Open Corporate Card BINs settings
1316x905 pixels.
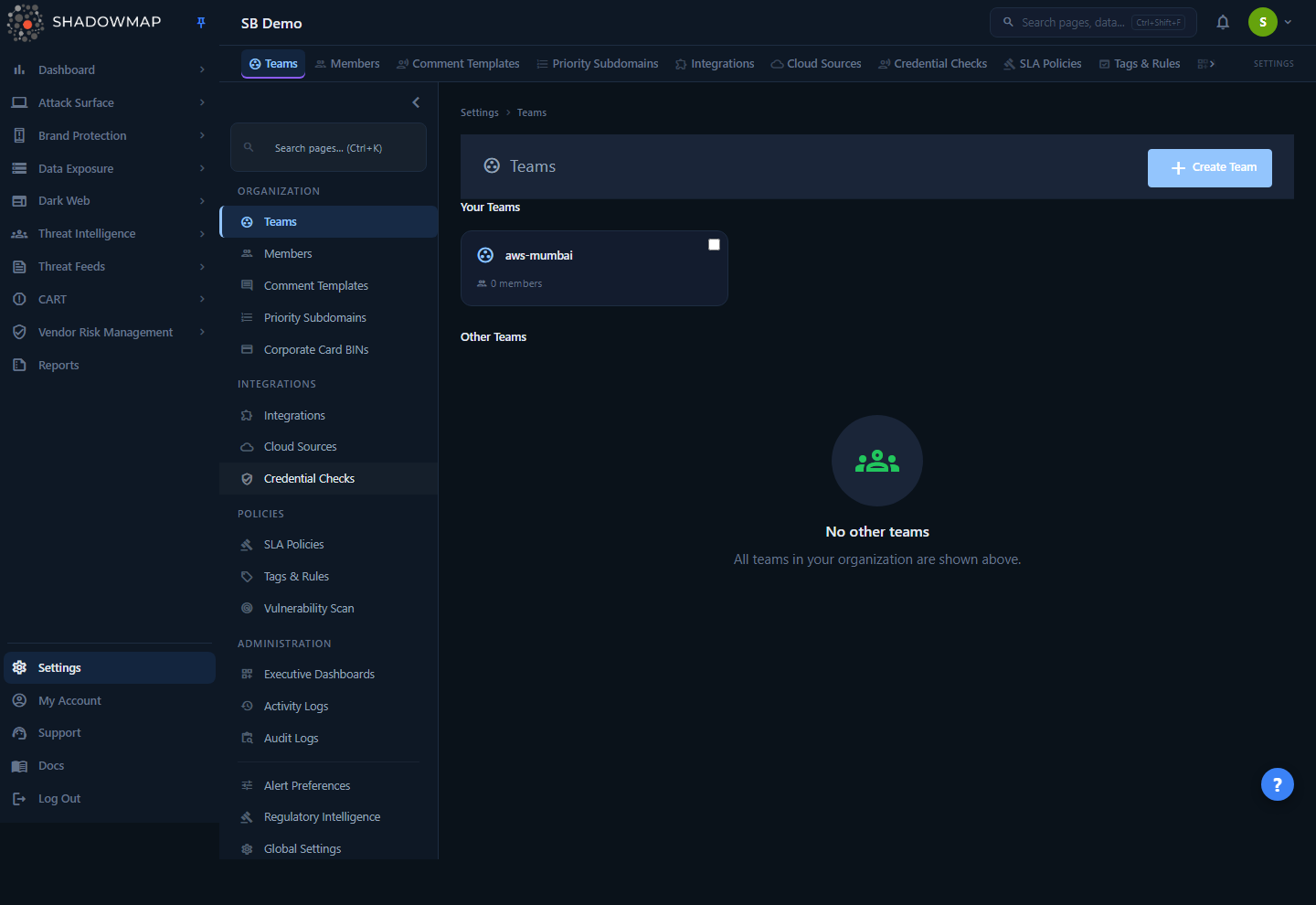[329, 350]
